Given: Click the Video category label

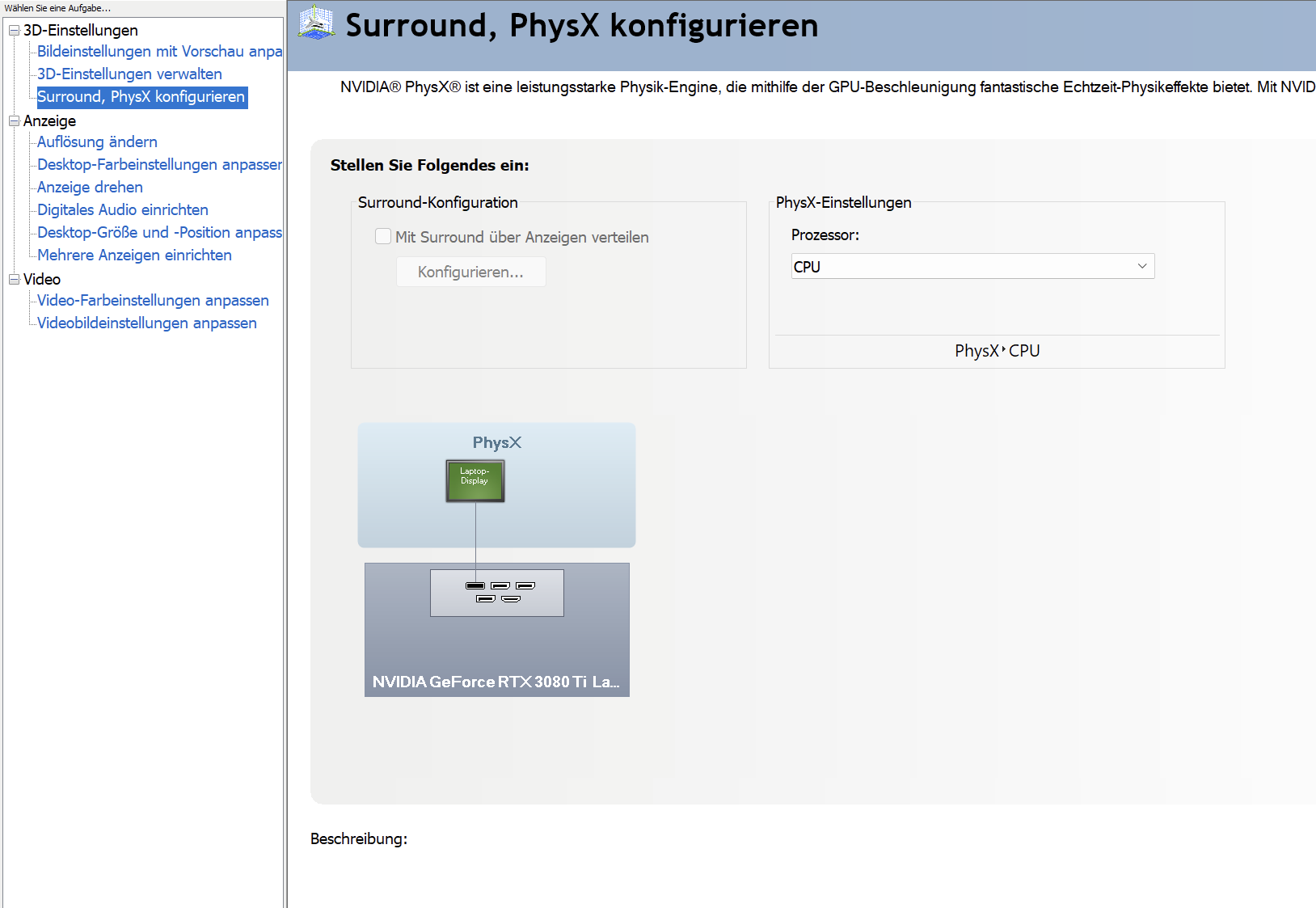Looking at the screenshot, I should [x=41, y=279].
